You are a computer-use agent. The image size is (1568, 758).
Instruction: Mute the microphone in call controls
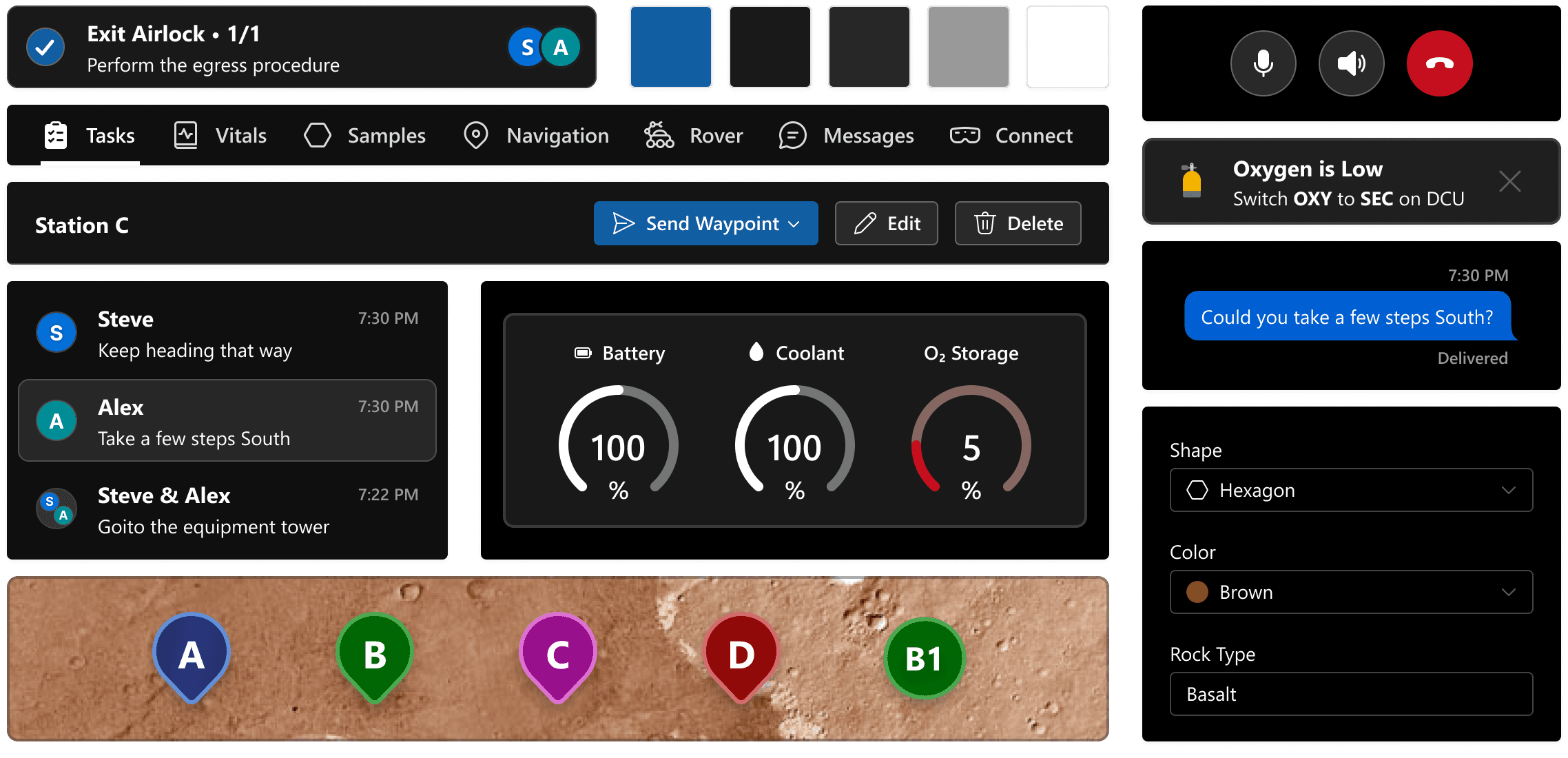(x=1263, y=63)
